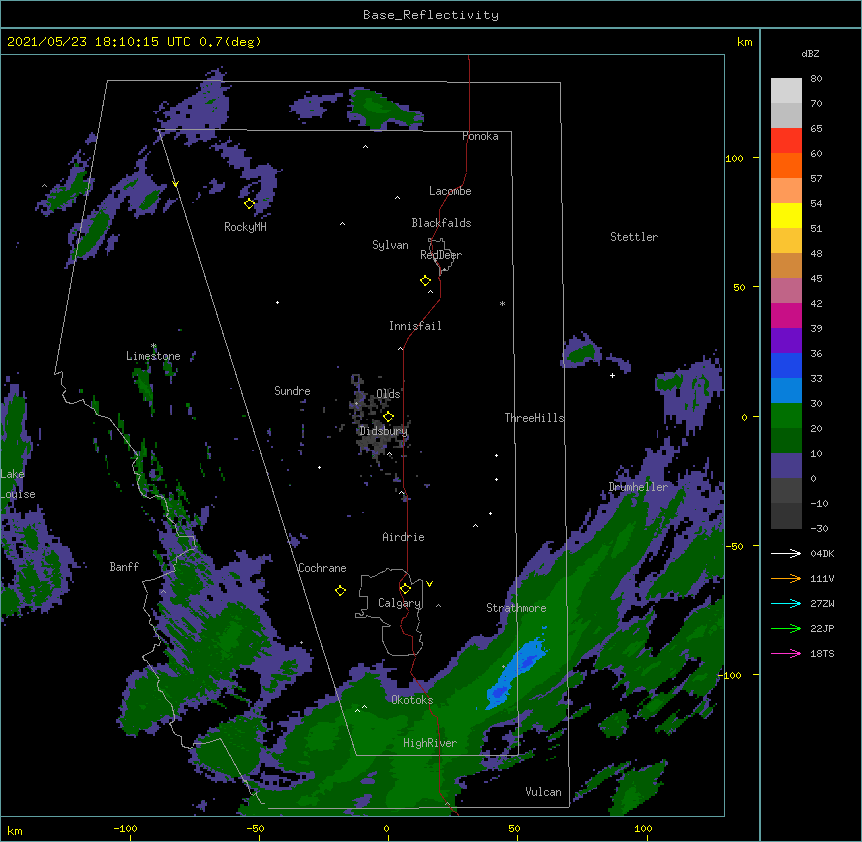
Task: Click the Calgary city label
Action: [x=399, y=603]
